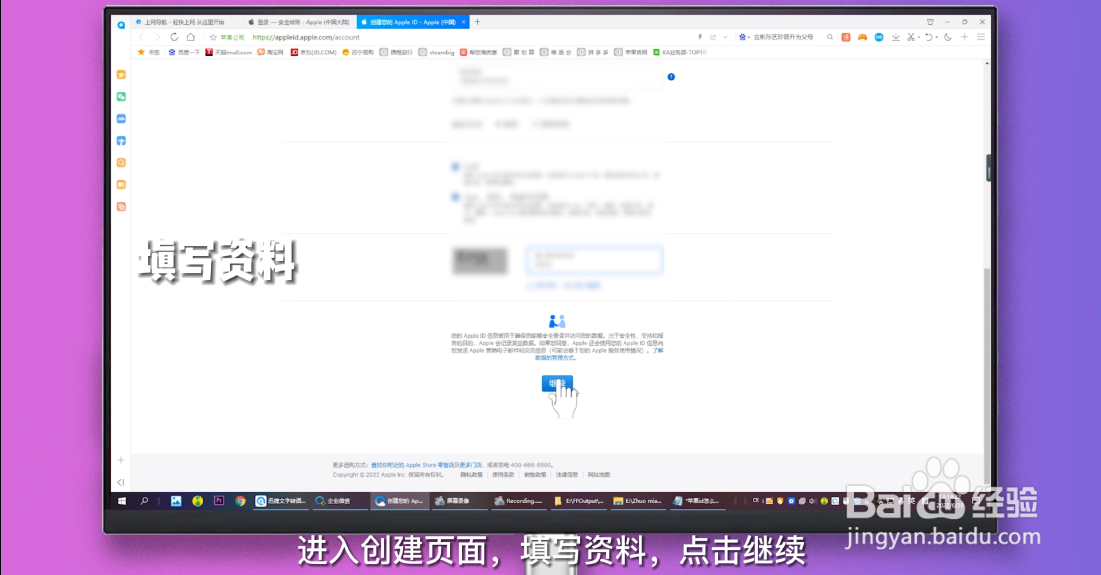Add a sidebar app with plus icon
Viewport: 1101px width, 575px height.
(121, 460)
